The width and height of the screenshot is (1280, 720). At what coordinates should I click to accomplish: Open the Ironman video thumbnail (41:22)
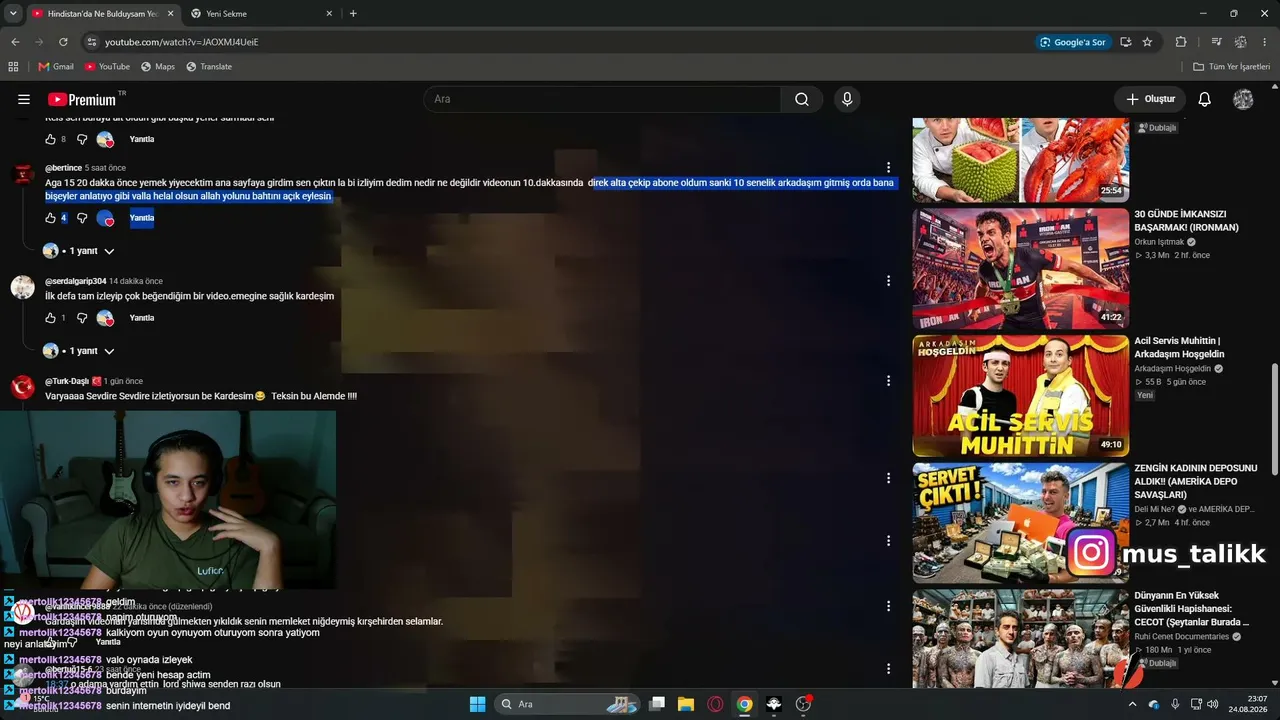click(1020, 268)
